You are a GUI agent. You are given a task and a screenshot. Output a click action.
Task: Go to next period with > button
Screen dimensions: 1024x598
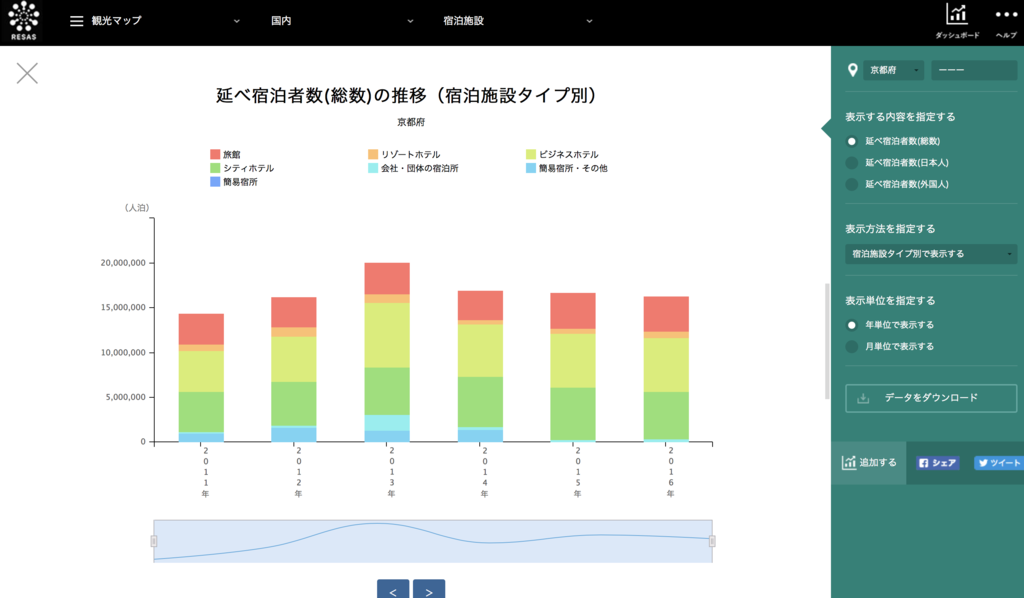pyautogui.click(x=429, y=589)
